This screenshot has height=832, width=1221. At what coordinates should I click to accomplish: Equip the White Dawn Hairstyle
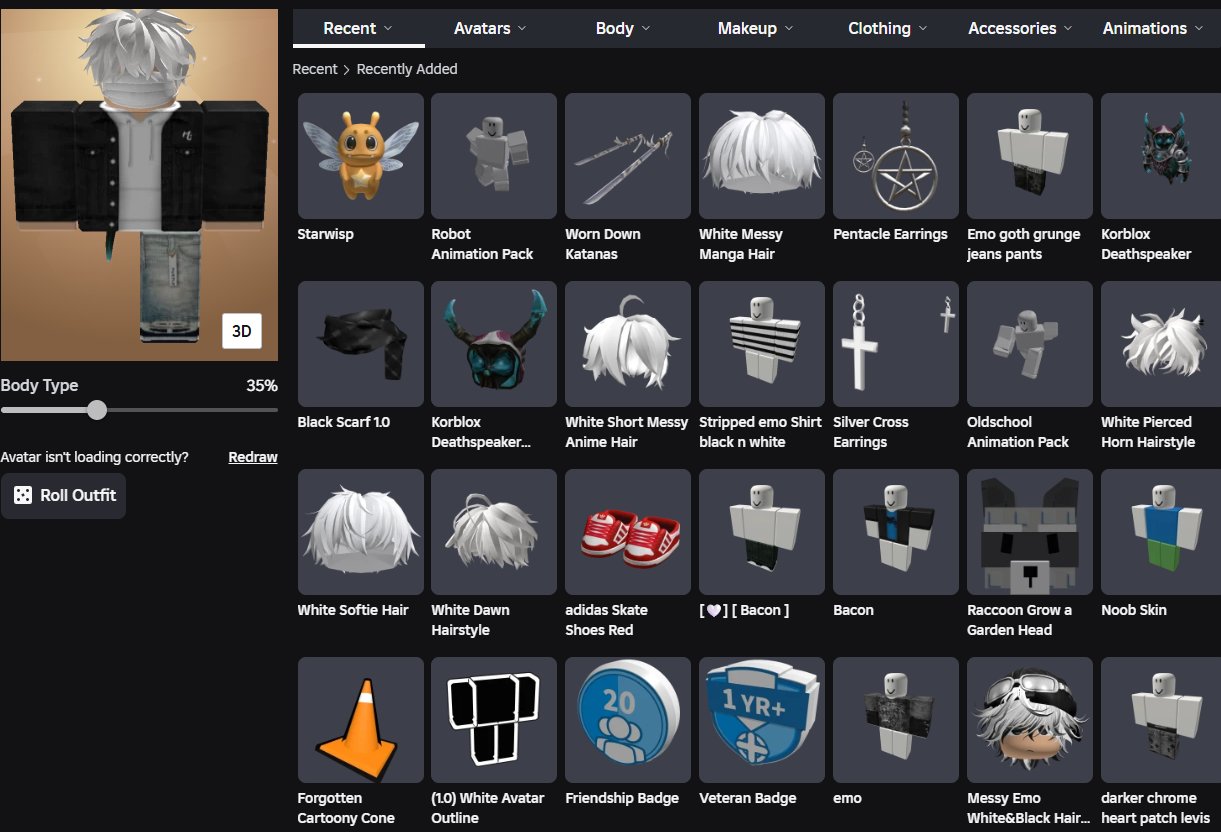point(494,532)
